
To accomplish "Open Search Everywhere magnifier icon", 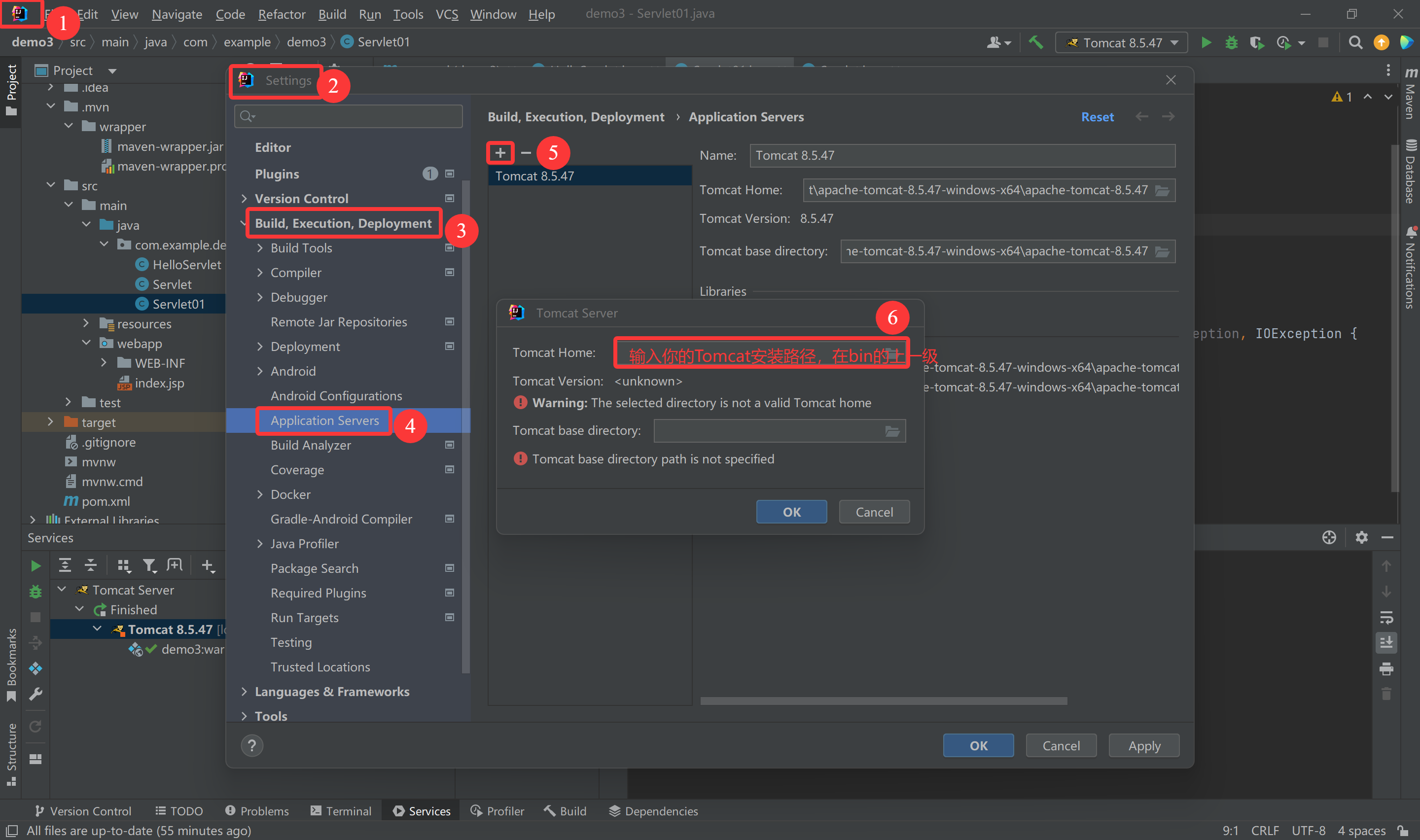I will 1355,42.
